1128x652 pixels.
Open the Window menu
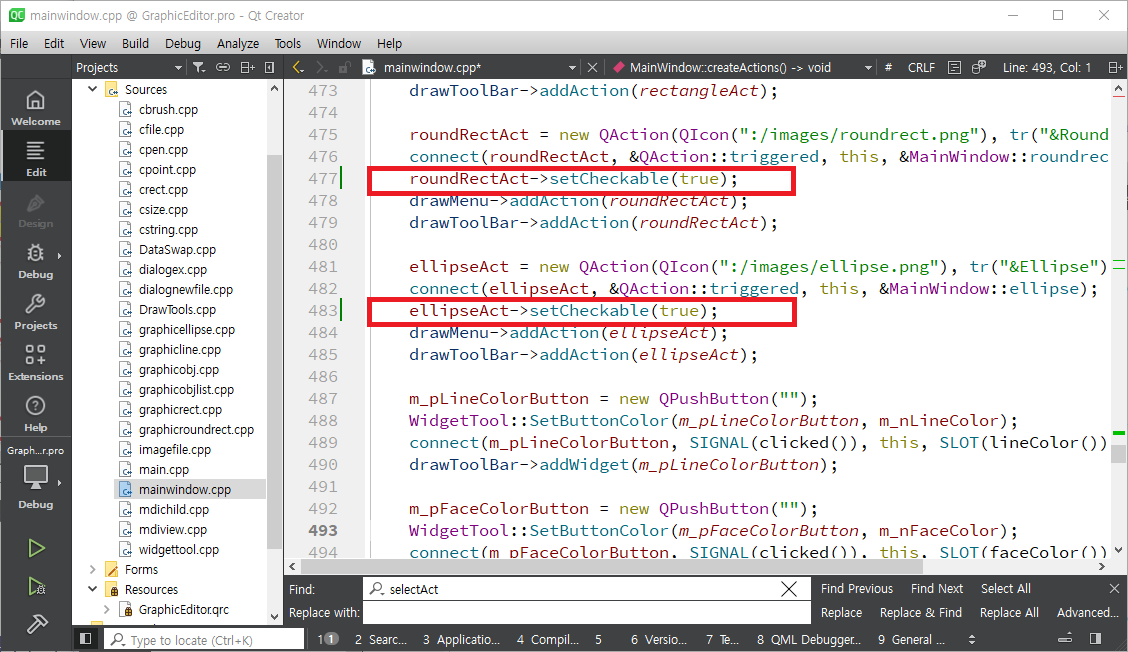pyautogui.click(x=339, y=44)
